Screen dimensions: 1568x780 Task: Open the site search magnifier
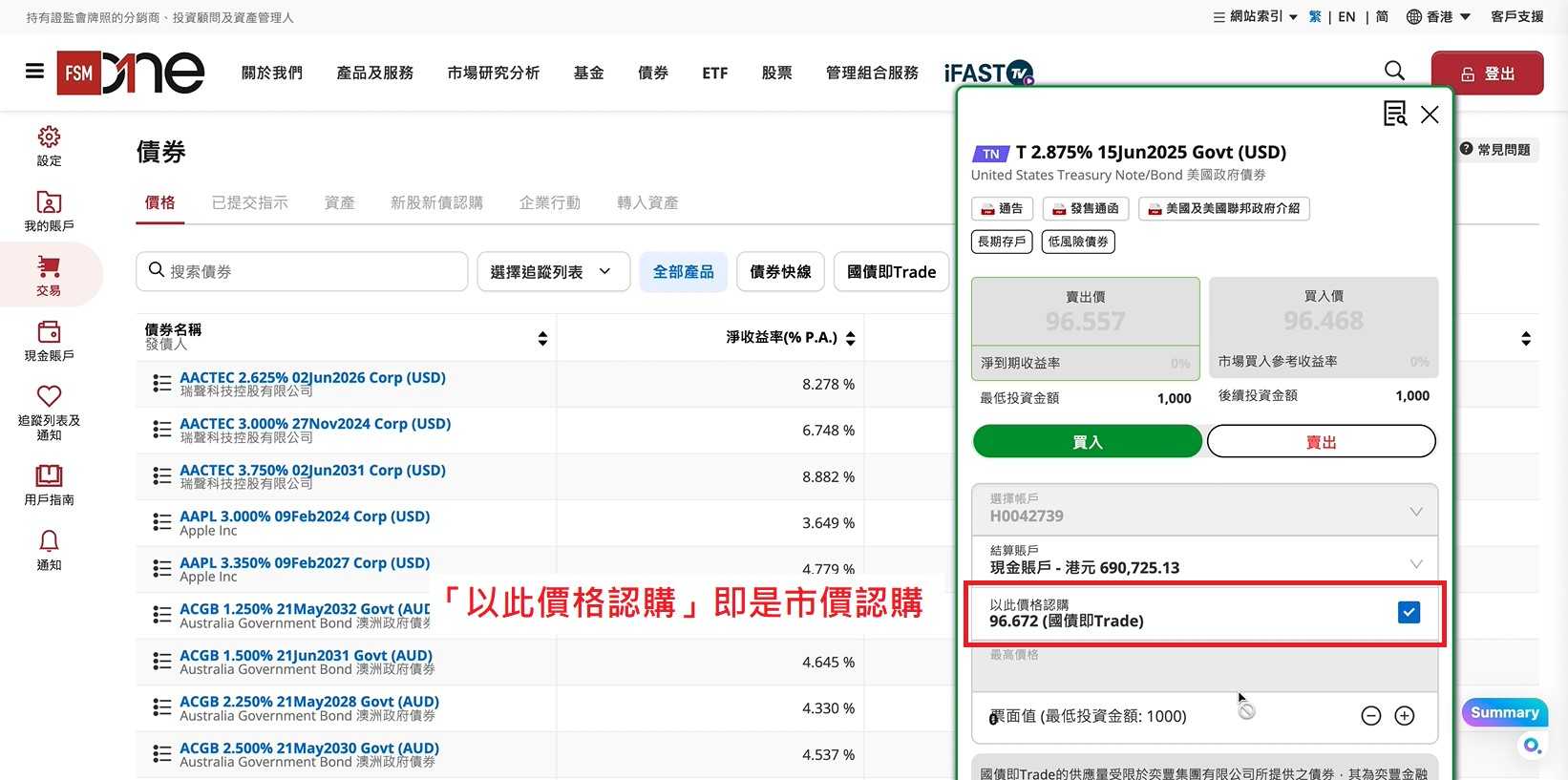click(1394, 72)
